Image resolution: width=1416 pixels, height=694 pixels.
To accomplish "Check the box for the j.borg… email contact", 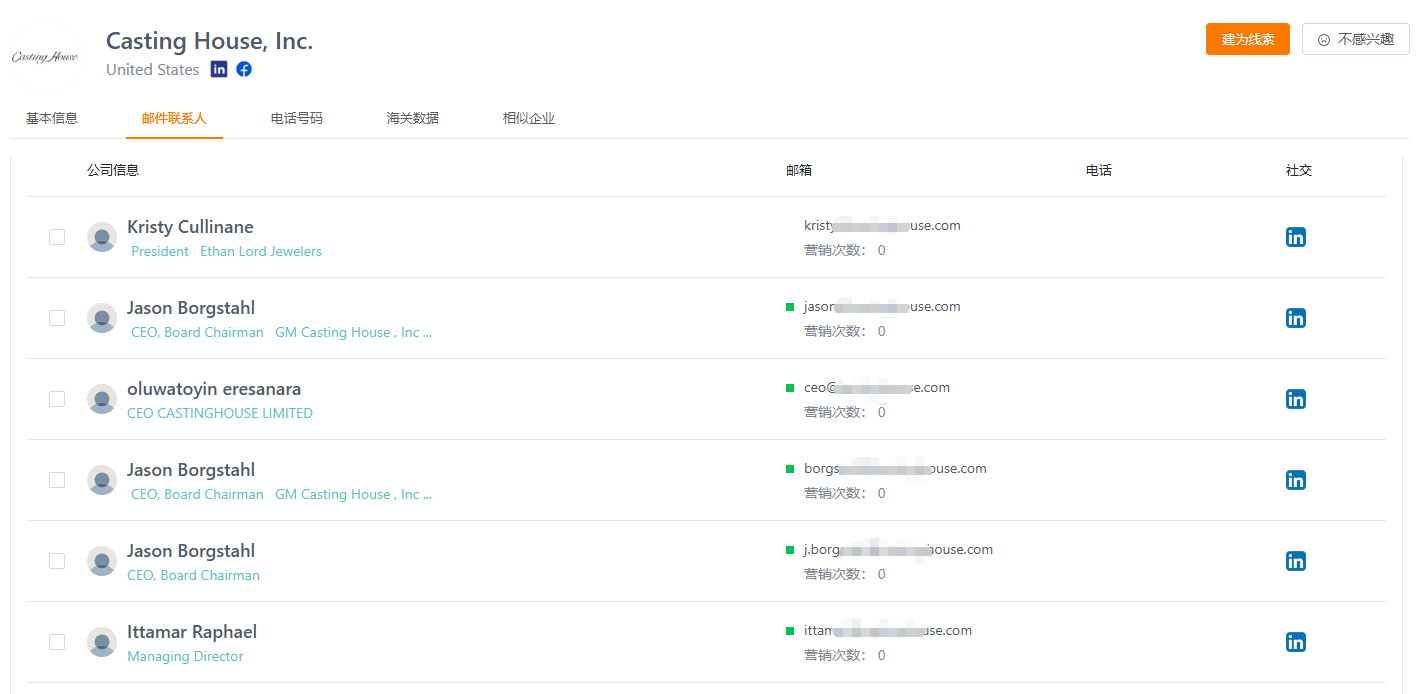I will [x=57, y=561].
